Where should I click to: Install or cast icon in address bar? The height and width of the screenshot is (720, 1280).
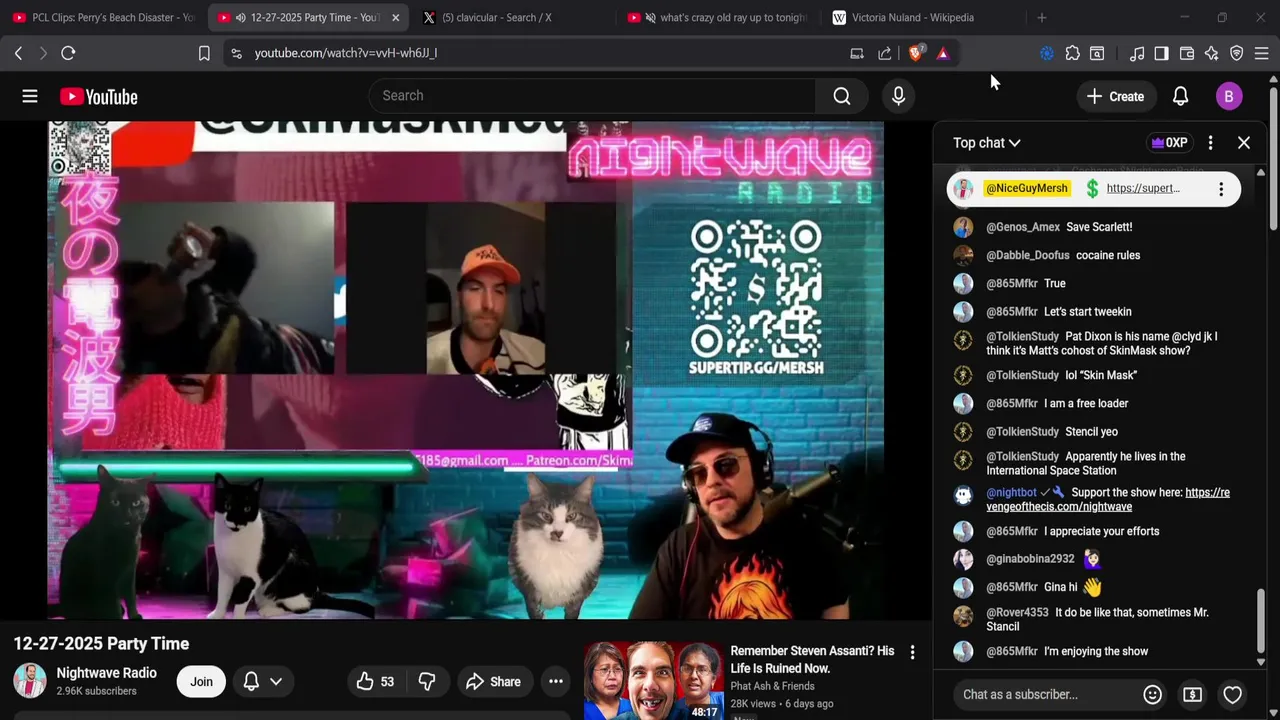[x=857, y=53]
